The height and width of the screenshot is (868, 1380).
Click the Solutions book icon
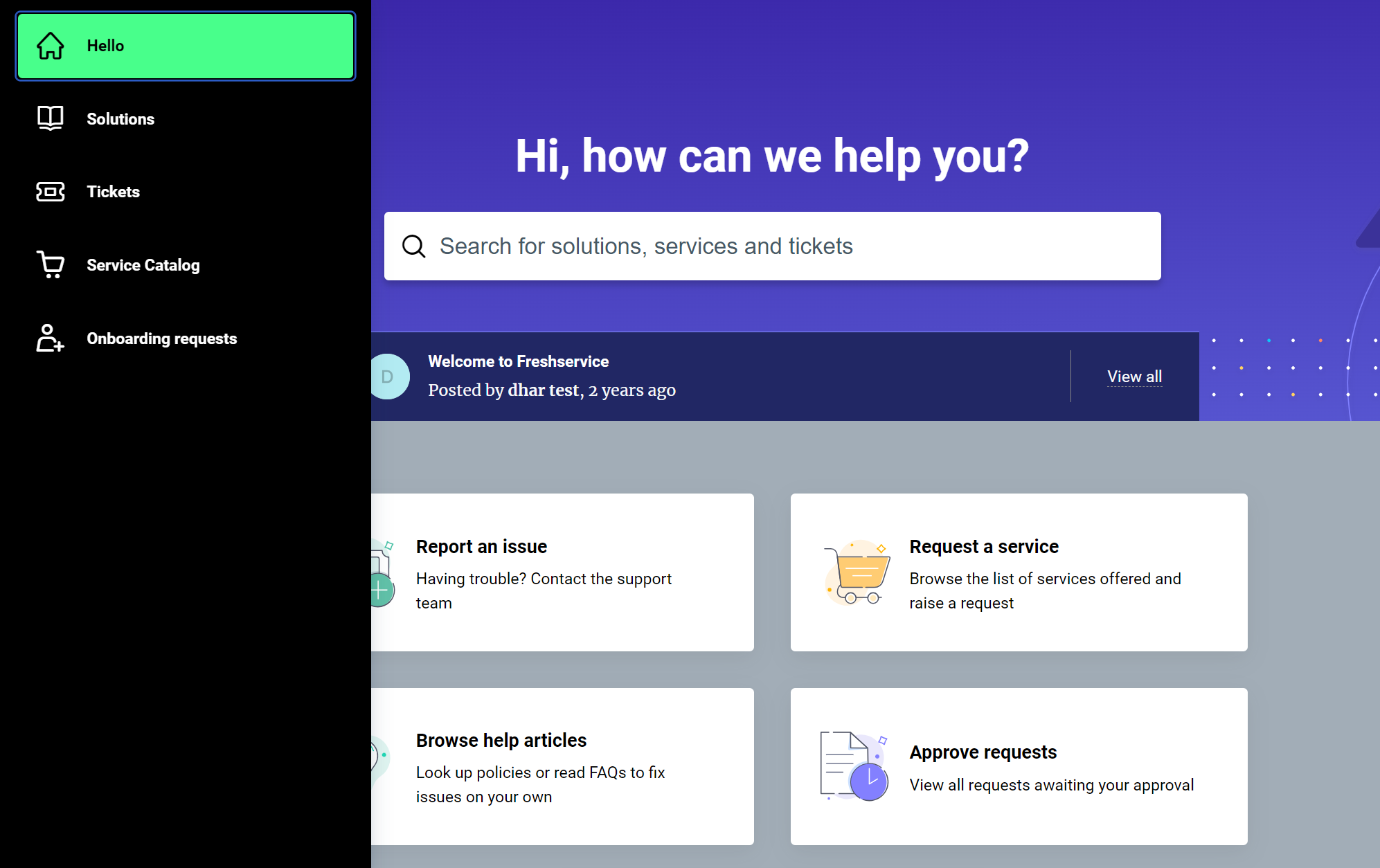(x=51, y=118)
